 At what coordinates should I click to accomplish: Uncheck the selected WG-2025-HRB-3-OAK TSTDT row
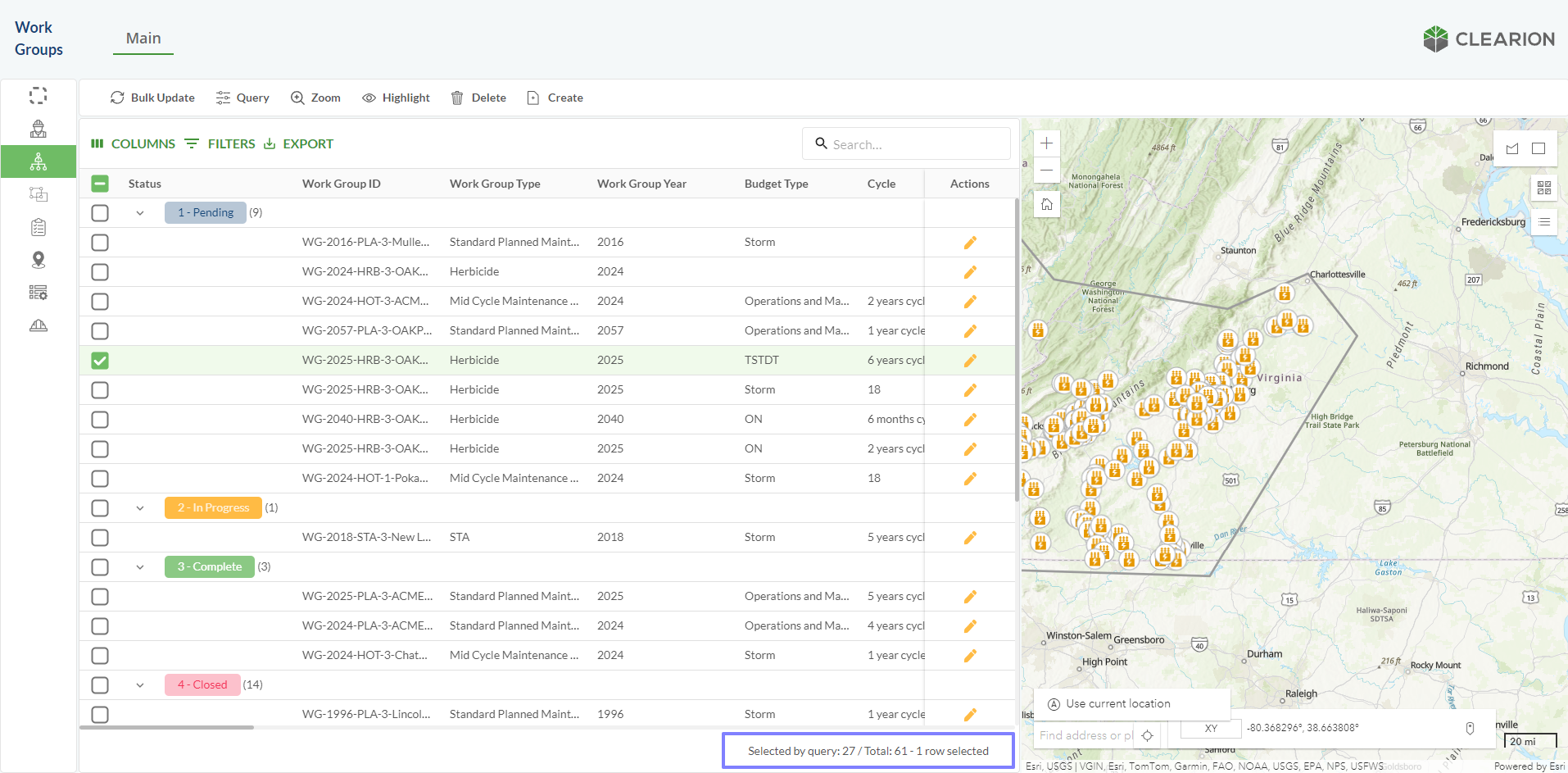click(x=100, y=361)
